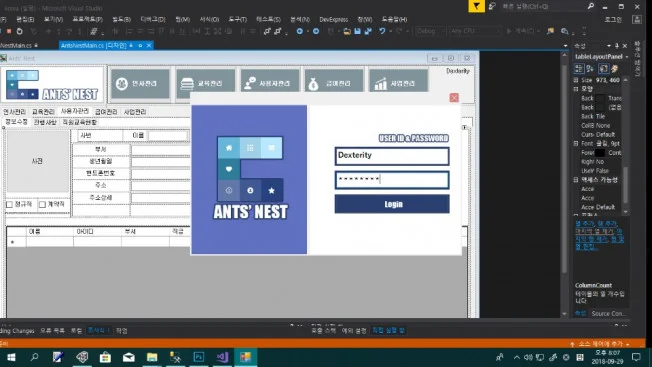The image size is (652, 367).
Task: Navigate backward with blue circle arrow
Action: tap(299, 31)
